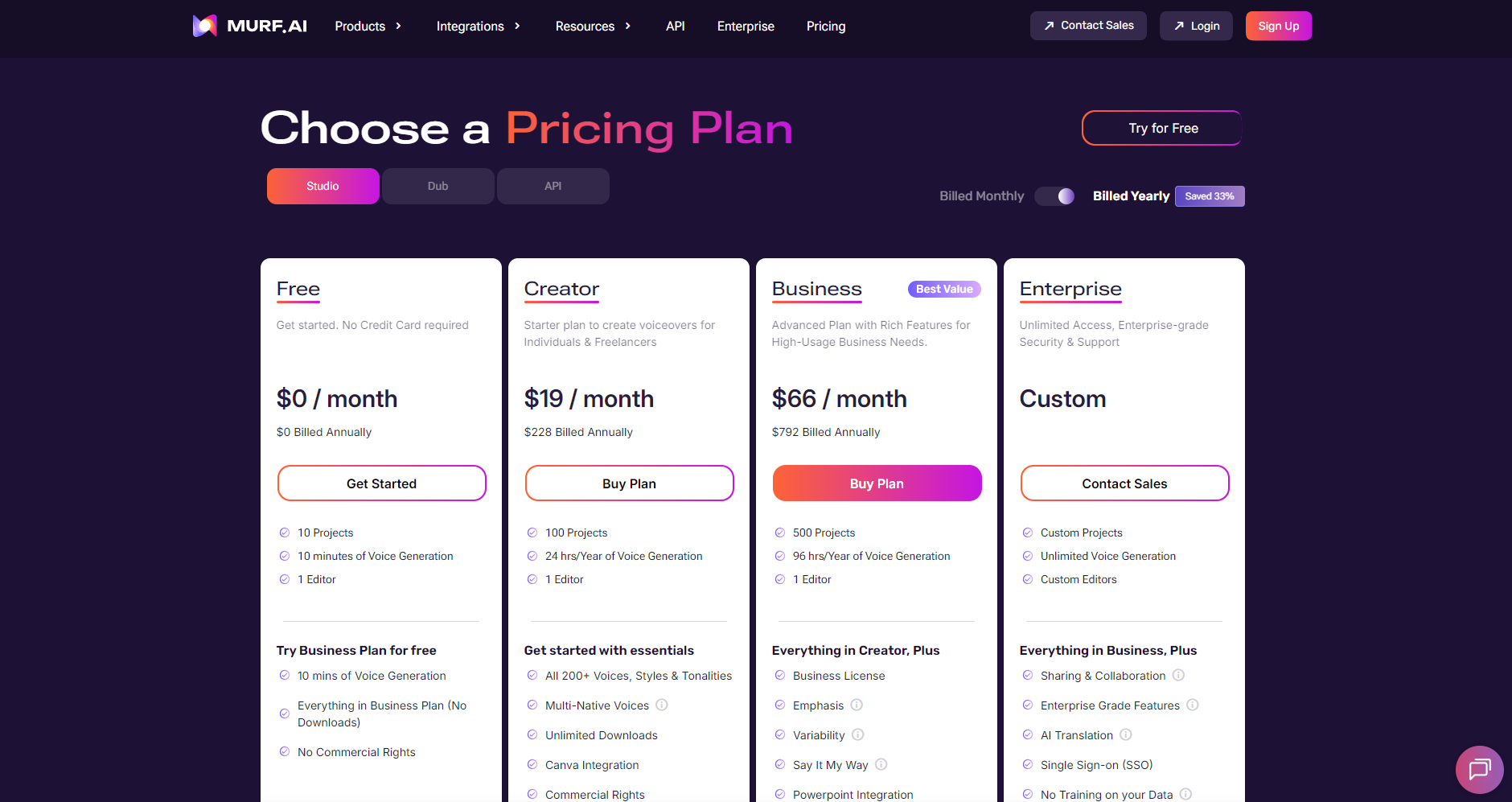This screenshot has height=802, width=1512.
Task: Show Sharing & Collaboration info tooltip
Action: coord(1178,675)
